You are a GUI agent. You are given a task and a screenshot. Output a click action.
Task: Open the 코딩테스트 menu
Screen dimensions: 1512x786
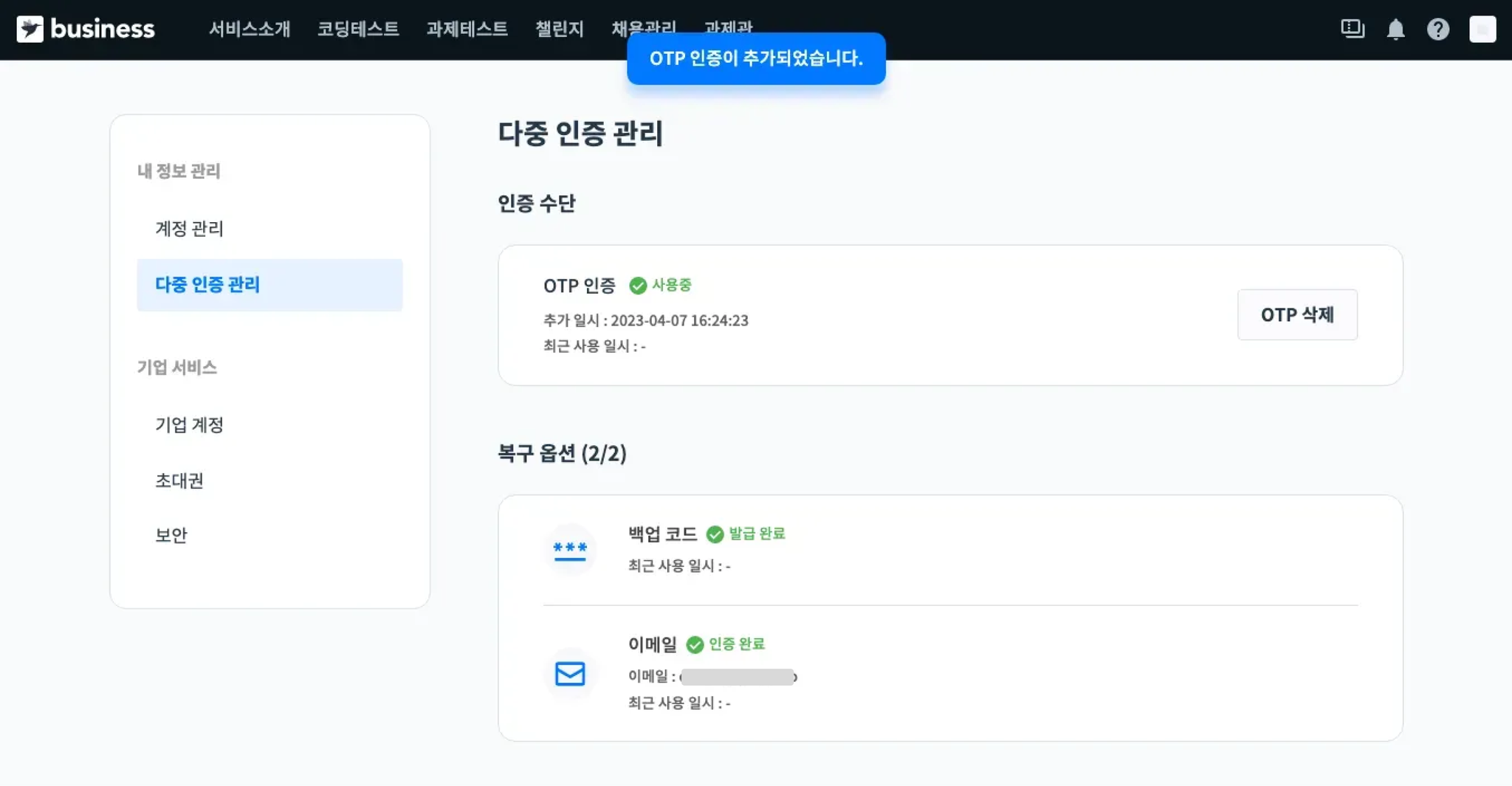358,29
